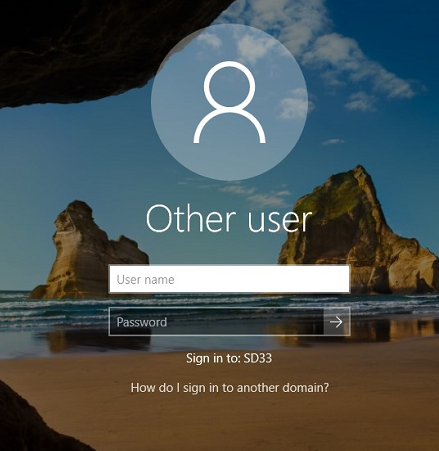Click the Sign in to: SD33 text
439x451 pixels.
[229, 358]
